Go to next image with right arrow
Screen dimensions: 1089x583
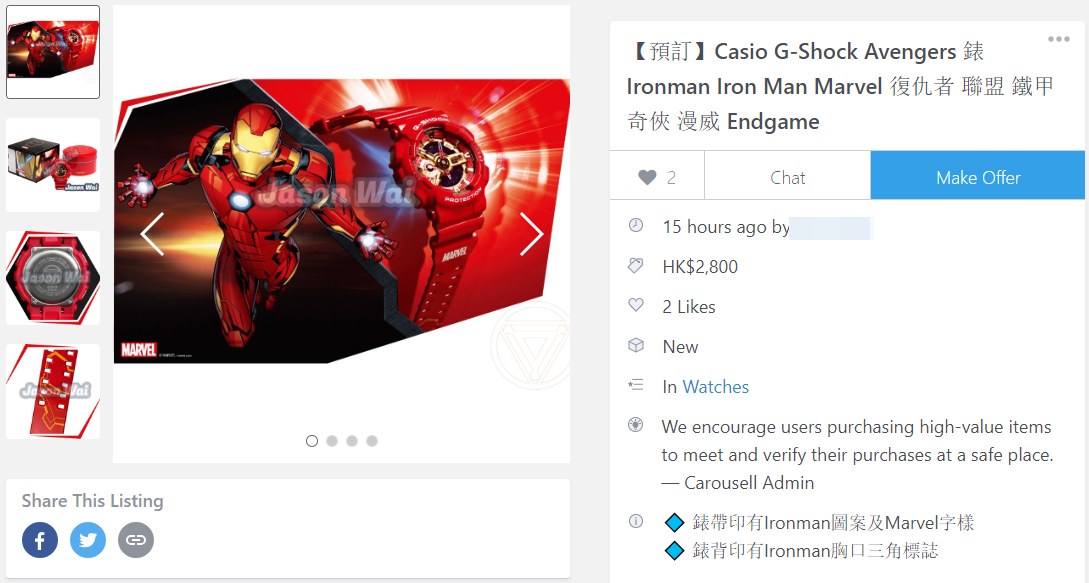(x=531, y=234)
